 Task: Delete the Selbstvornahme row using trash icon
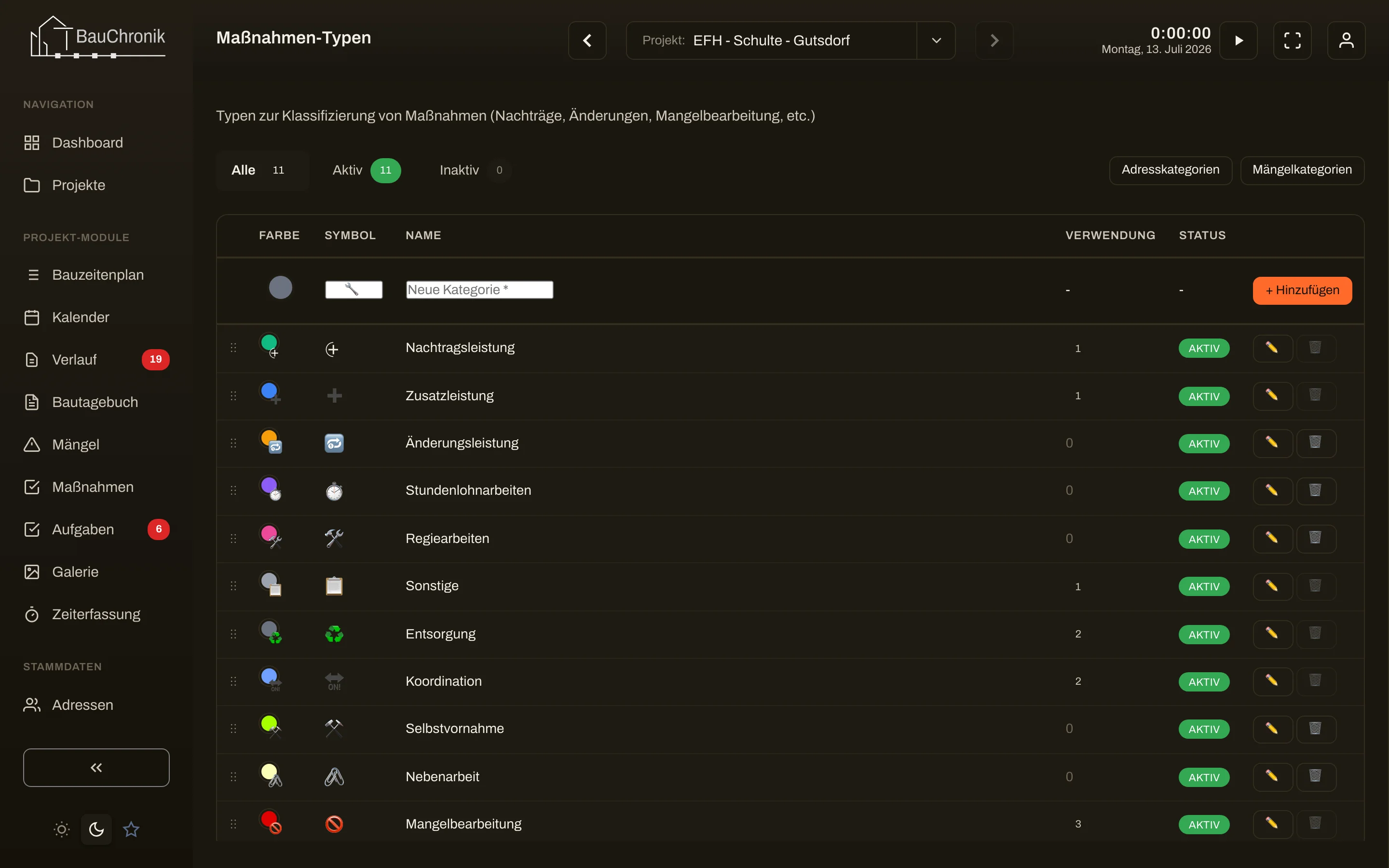pyautogui.click(x=1316, y=729)
